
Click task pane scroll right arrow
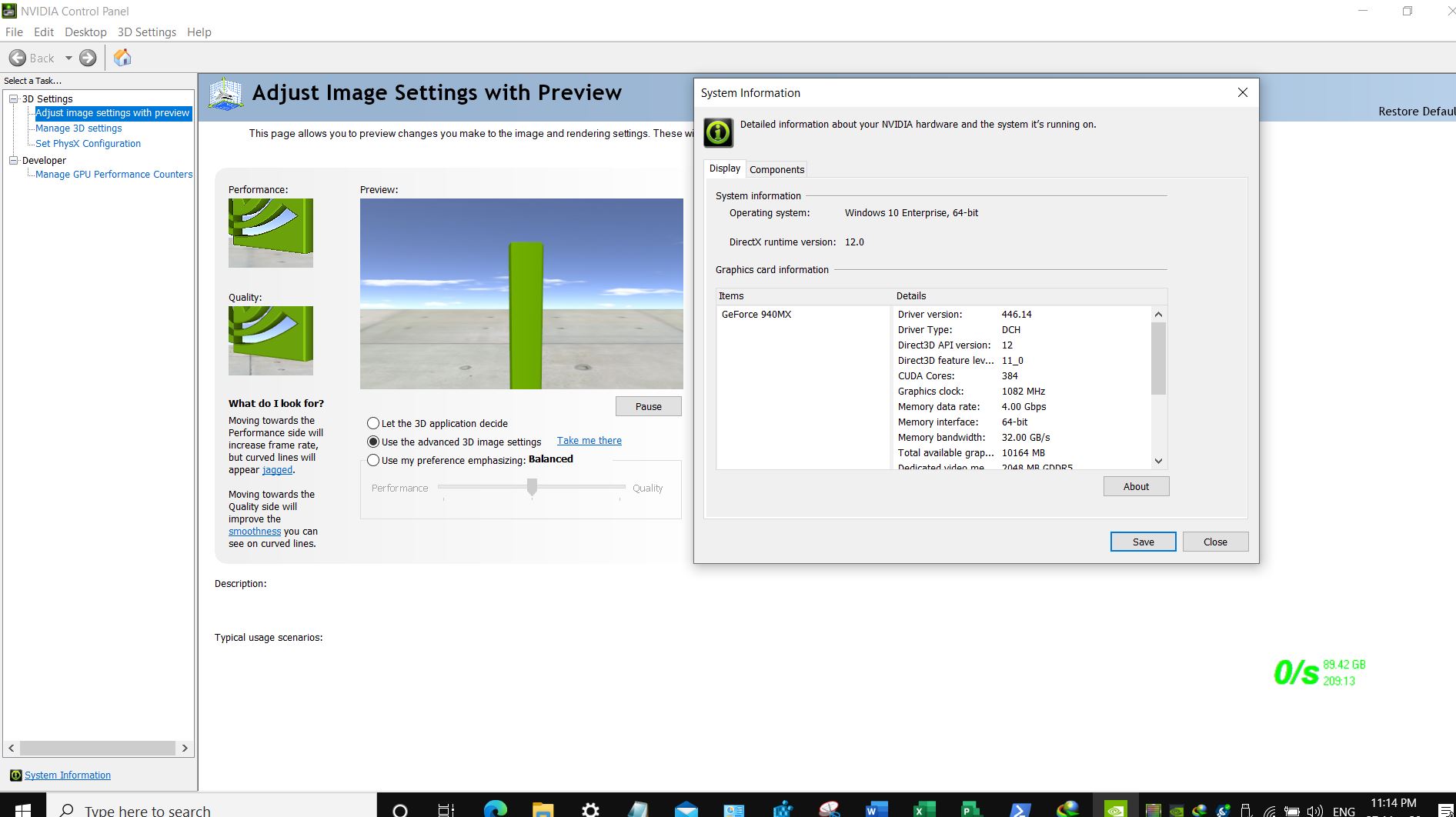pos(185,748)
